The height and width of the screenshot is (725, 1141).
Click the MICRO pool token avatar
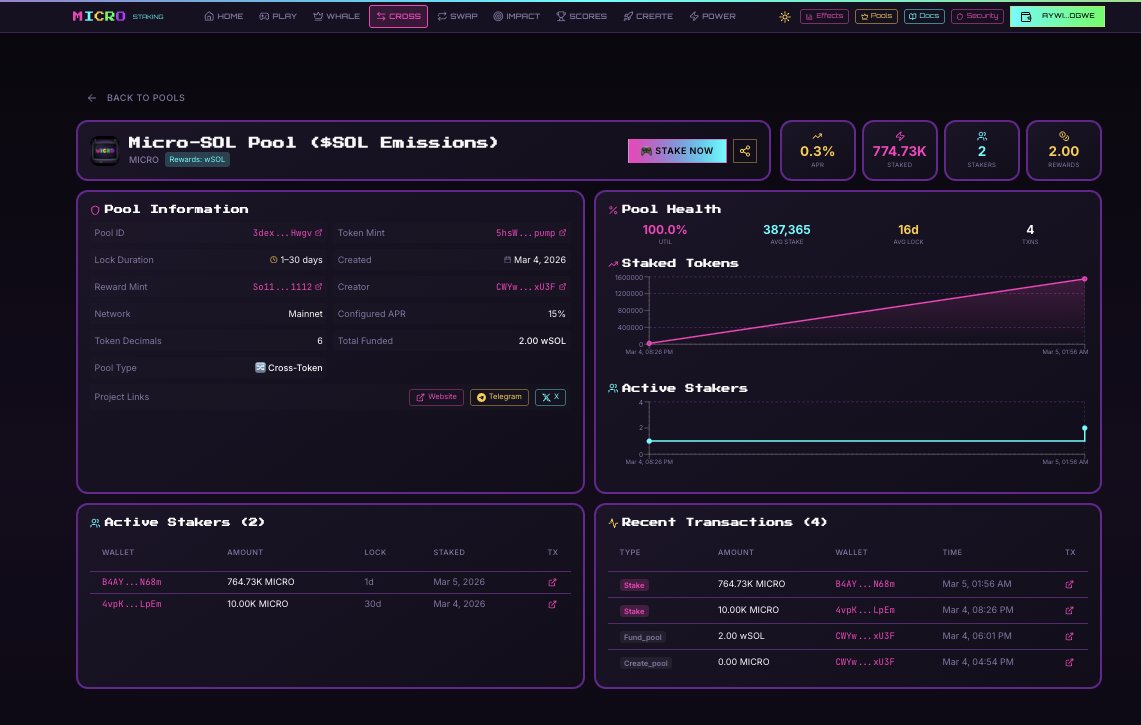point(105,151)
